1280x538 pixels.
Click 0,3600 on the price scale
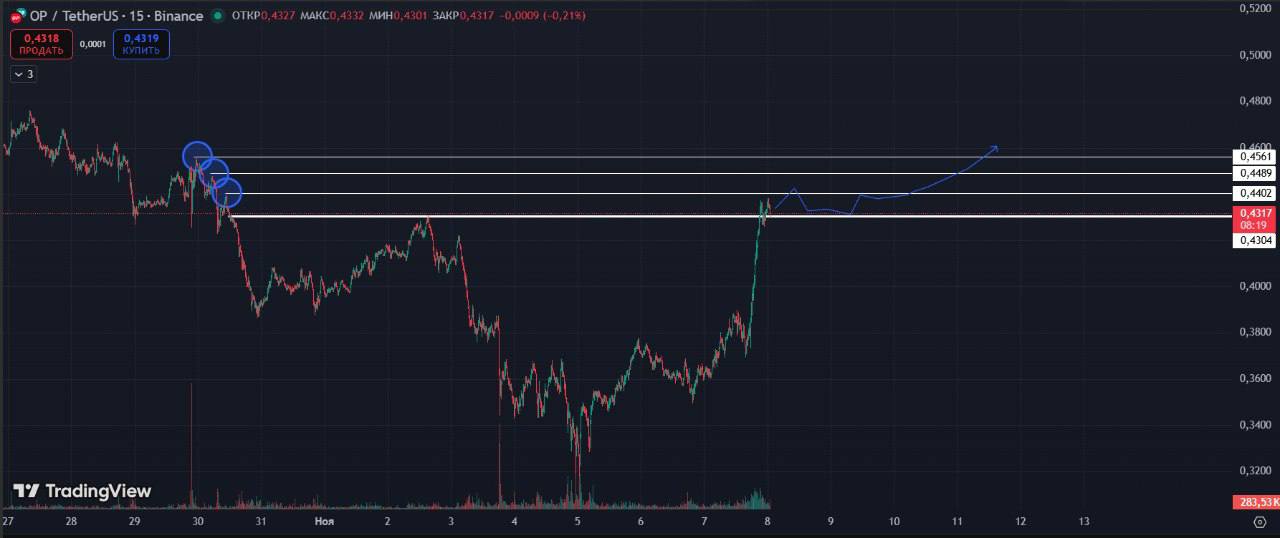coord(1256,379)
